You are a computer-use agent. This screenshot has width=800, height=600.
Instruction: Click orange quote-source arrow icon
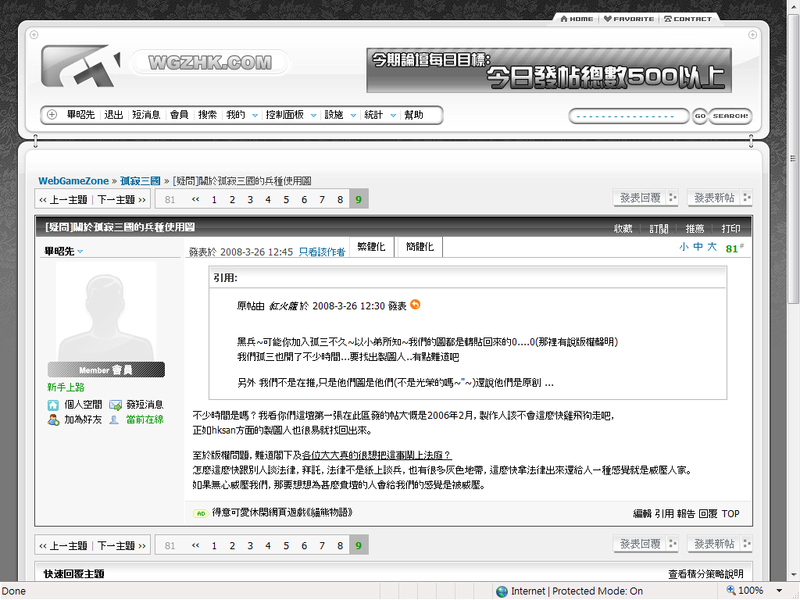[415, 305]
